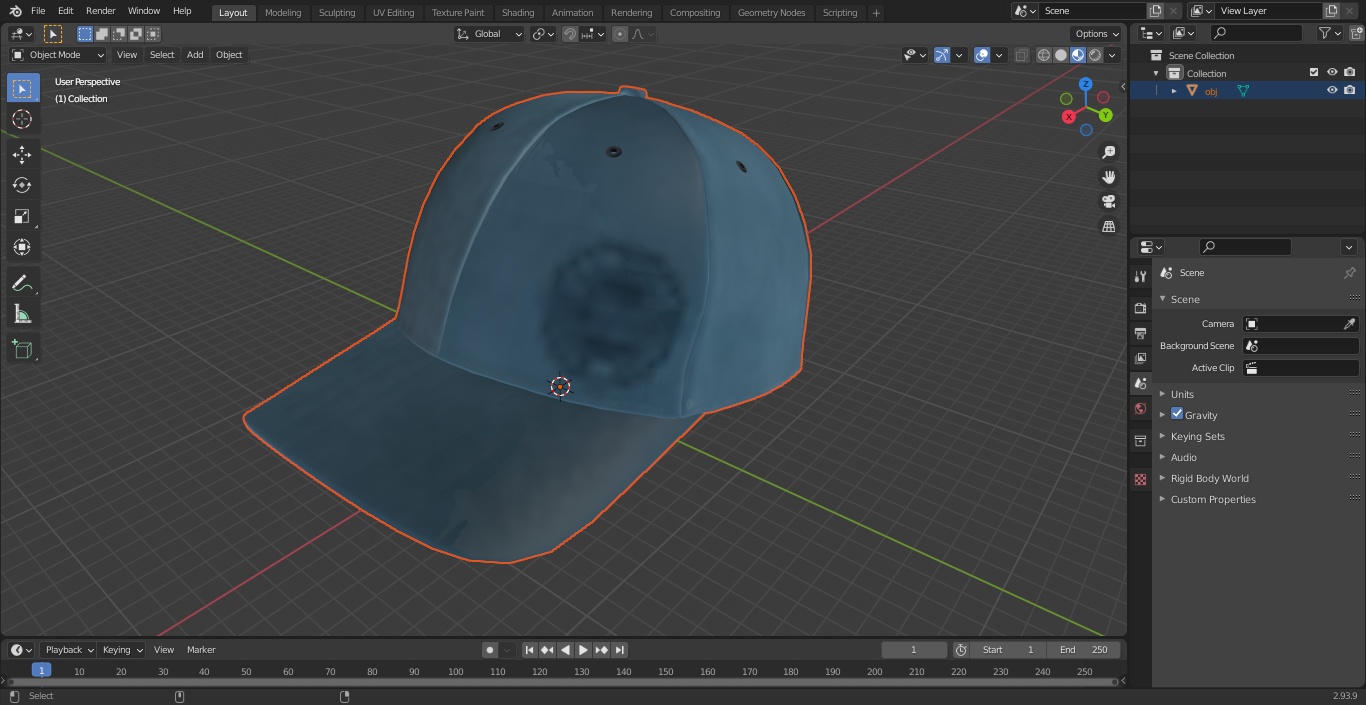Toggle Collection exclude checkbox in outliner
This screenshot has height=705, width=1366.
[x=1314, y=73]
